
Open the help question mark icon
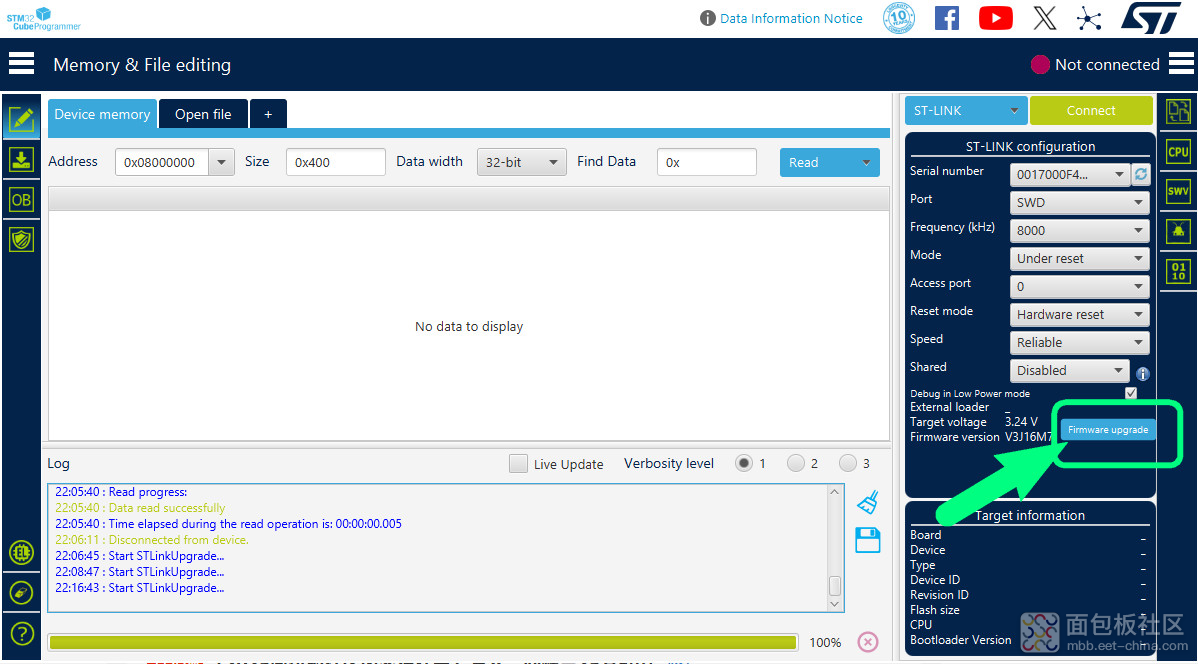coord(21,633)
